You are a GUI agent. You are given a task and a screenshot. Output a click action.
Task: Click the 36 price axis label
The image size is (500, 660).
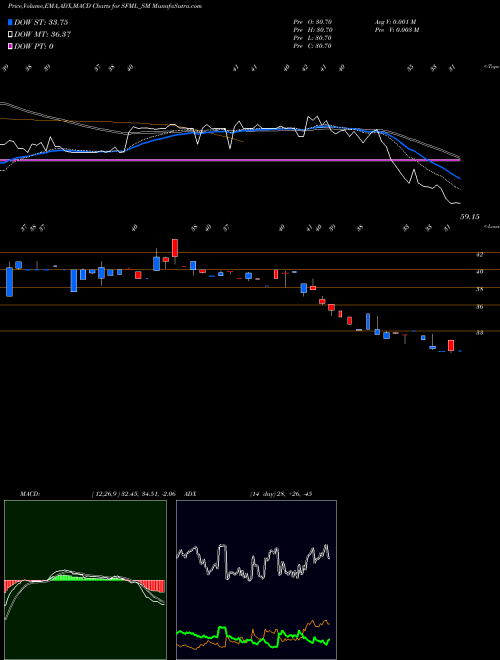pyautogui.click(x=479, y=307)
